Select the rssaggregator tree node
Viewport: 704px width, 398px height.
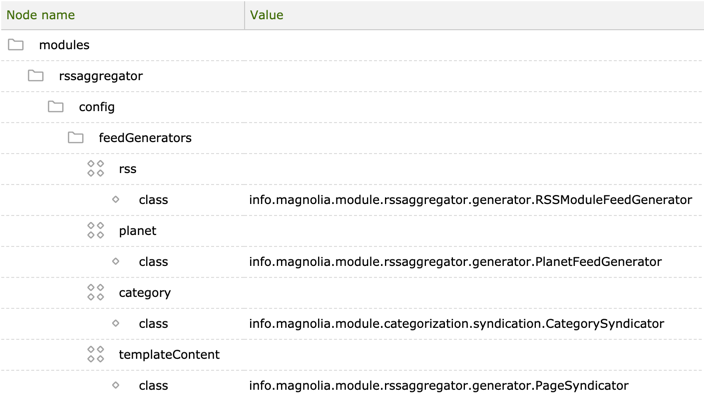coord(101,76)
